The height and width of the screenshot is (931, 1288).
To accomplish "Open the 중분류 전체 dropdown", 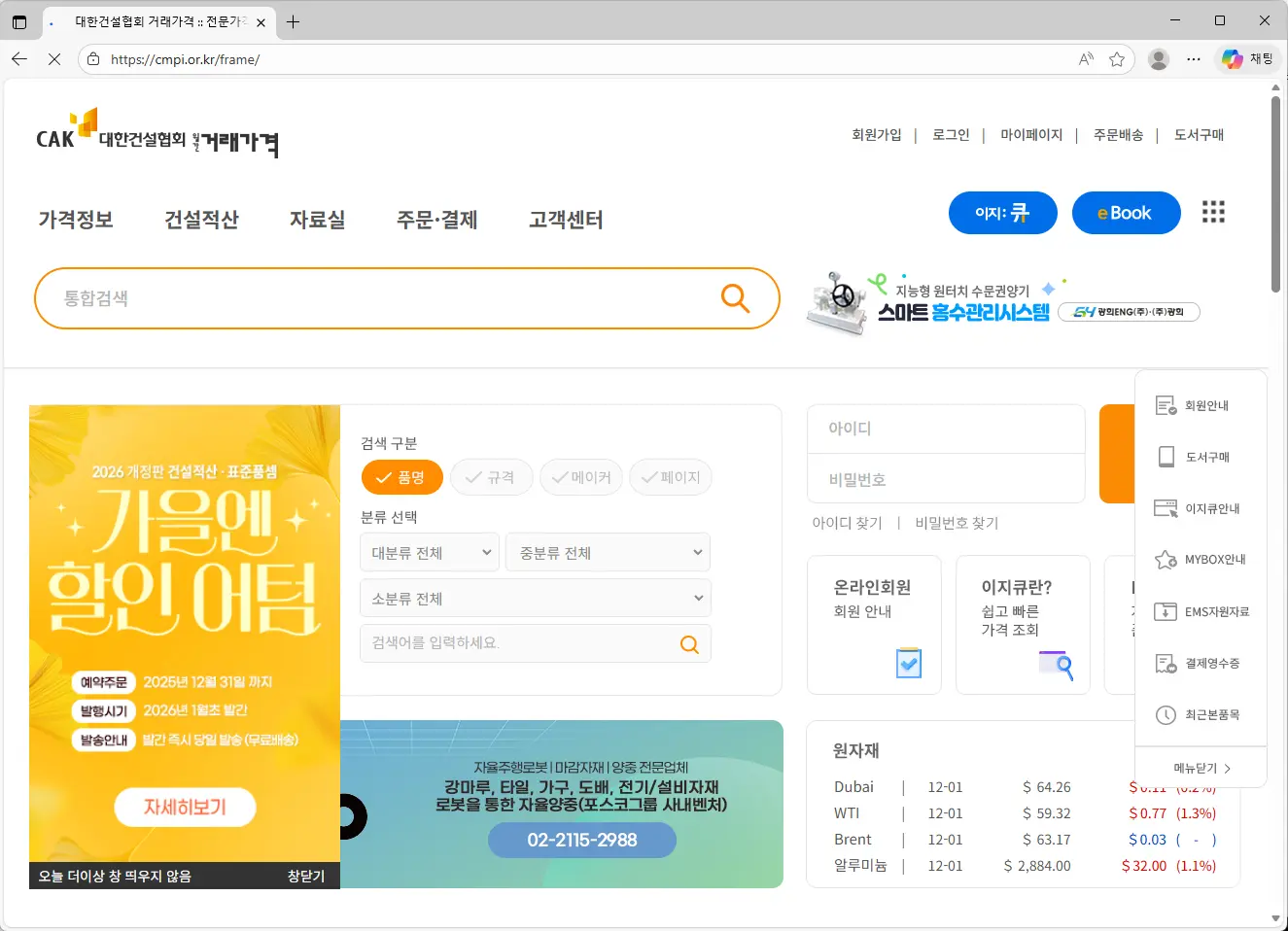I will (608, 552).
